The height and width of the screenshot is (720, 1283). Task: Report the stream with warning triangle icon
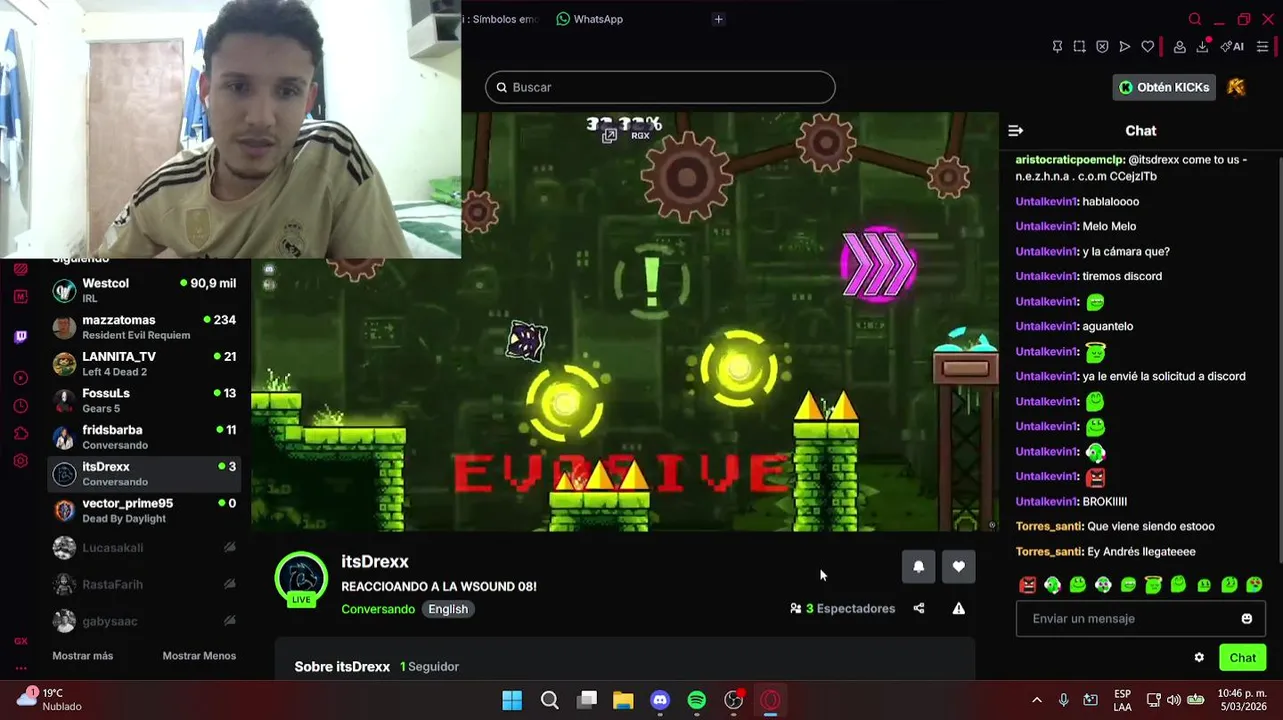tap(959, 608)
